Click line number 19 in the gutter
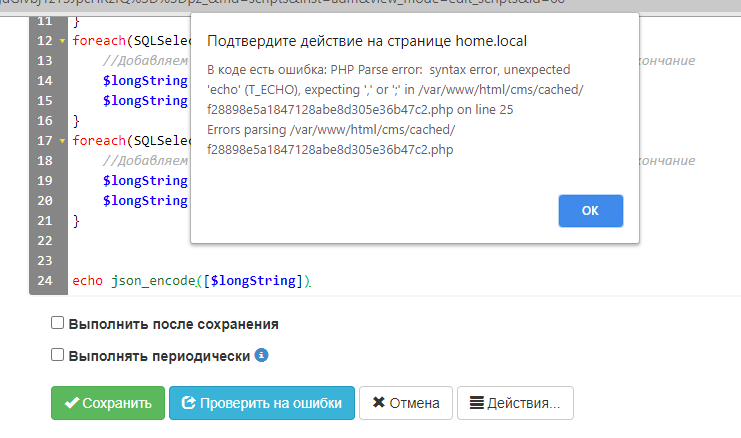This screenshot has height=438, width=741. coord(43,181)
